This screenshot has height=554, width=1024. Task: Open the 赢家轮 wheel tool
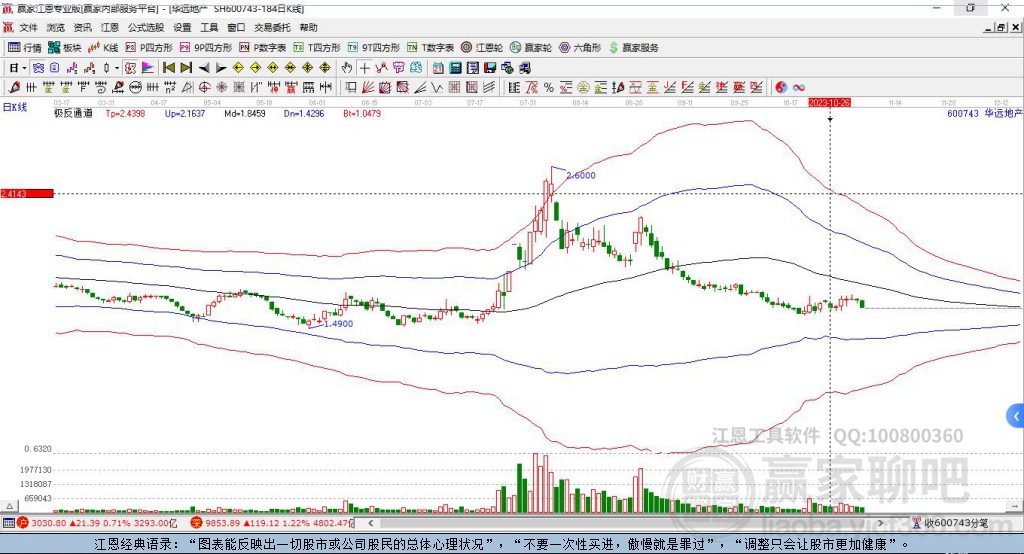pyautogui.click(x=531, y=48)
